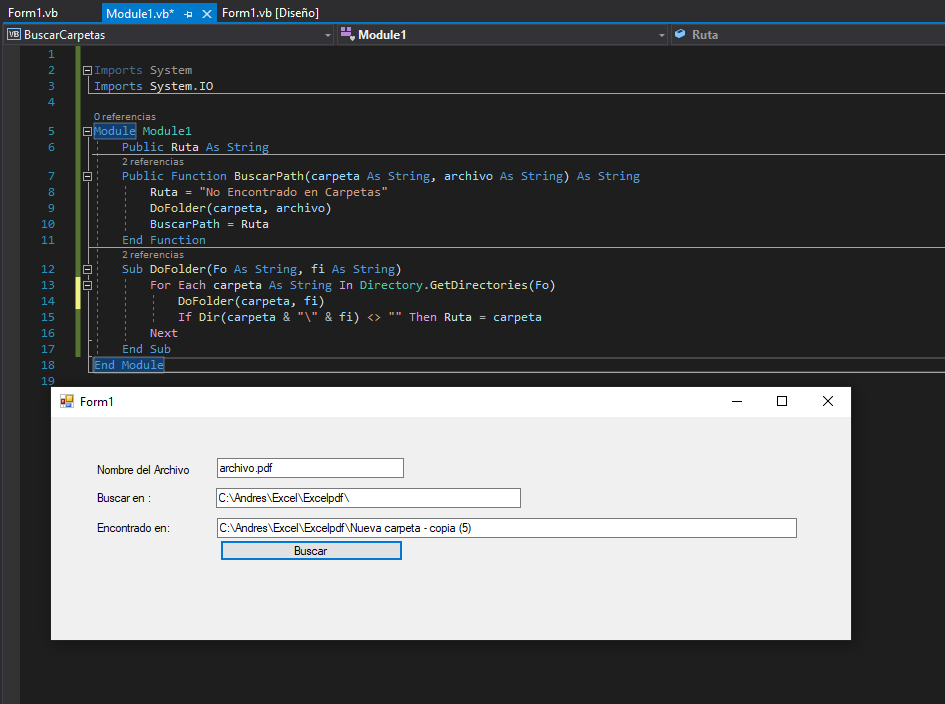Collapse the Module Module1 block
The width and height of the screenshot is (945, 704).
click(x=87, y=131)
